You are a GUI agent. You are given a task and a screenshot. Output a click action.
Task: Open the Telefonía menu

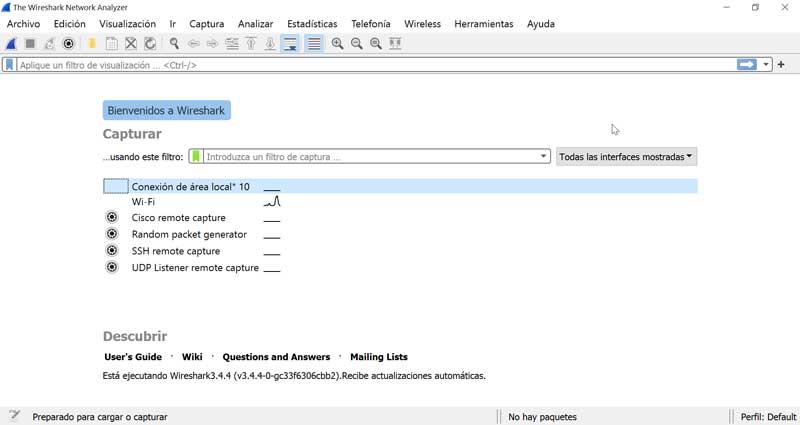[x=371, y=24]
